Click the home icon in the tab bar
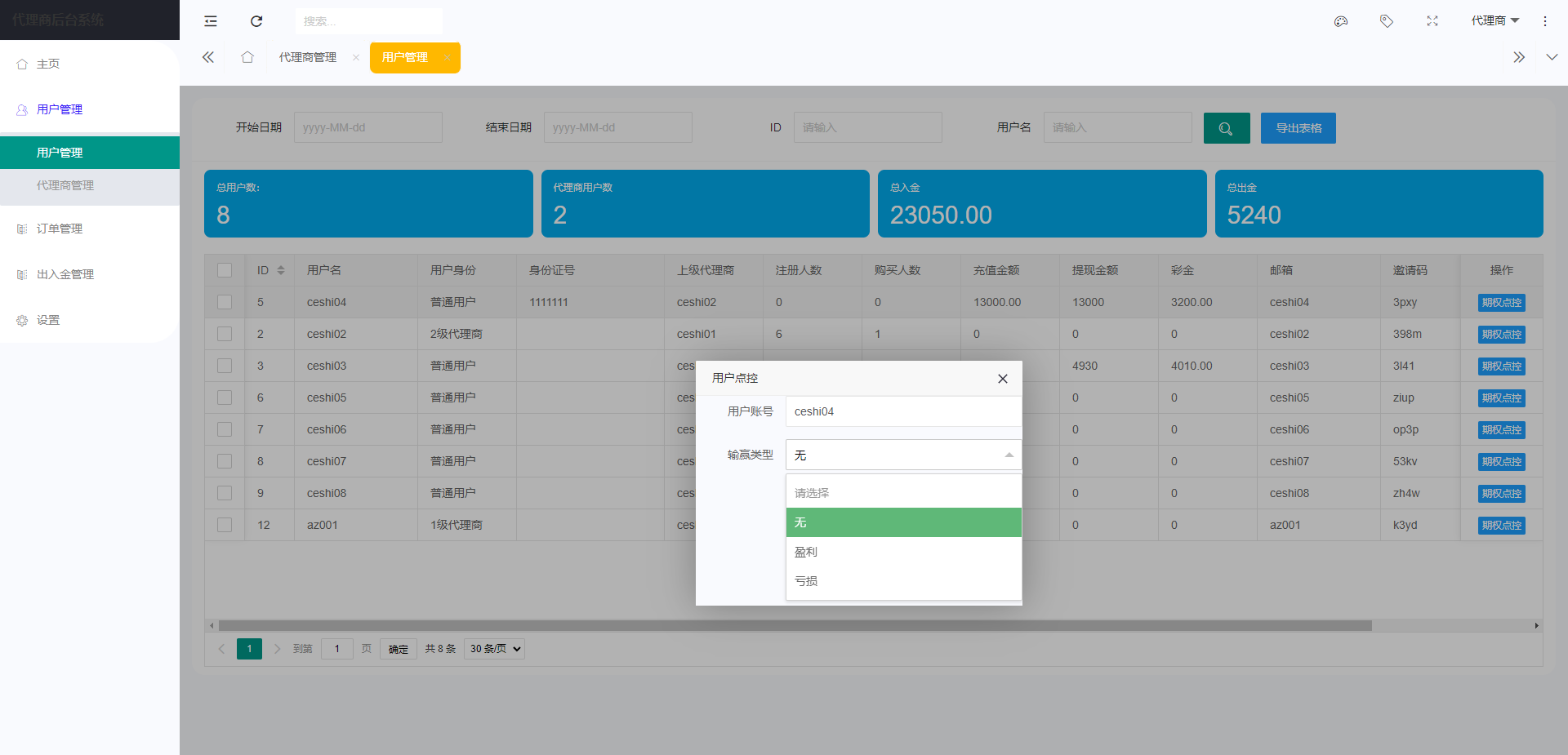The image size is (1568, 755). click(x=247, y=57)
